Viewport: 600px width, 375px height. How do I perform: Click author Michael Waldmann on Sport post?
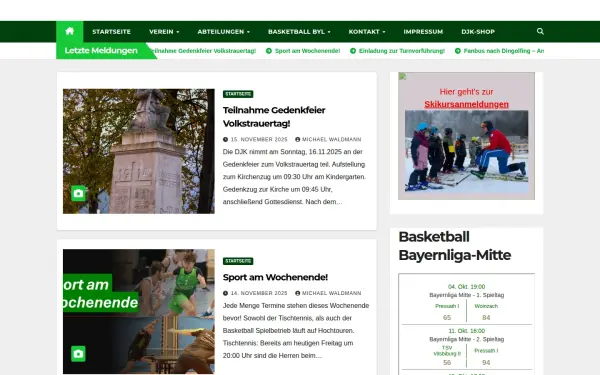pos(331,293)
